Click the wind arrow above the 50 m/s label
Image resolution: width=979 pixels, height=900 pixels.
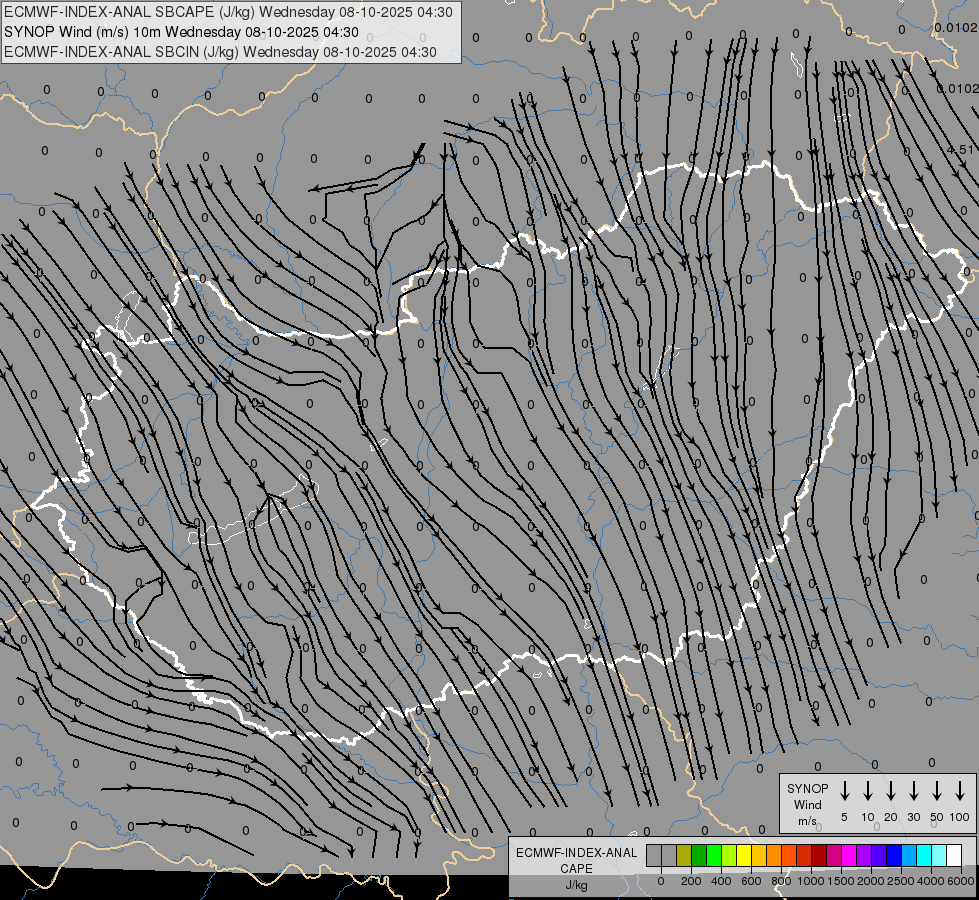pos(937,791)
